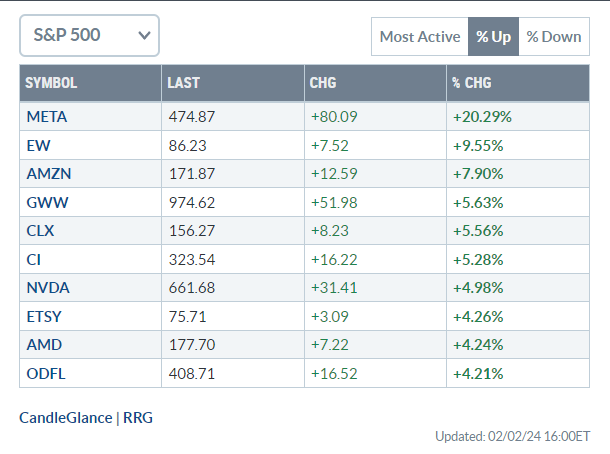
Task: Open the GWW ticker link
Action: click(x=45, y=202)
